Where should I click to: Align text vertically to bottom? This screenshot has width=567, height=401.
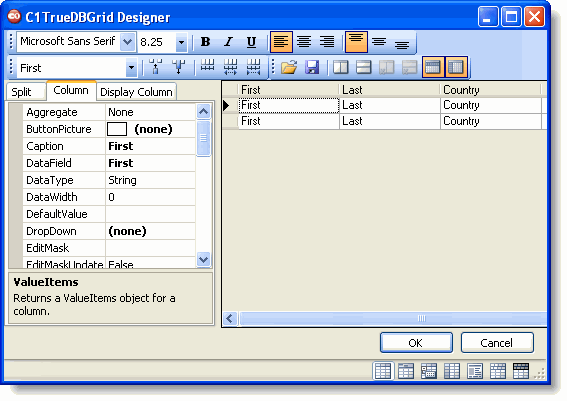402,42
